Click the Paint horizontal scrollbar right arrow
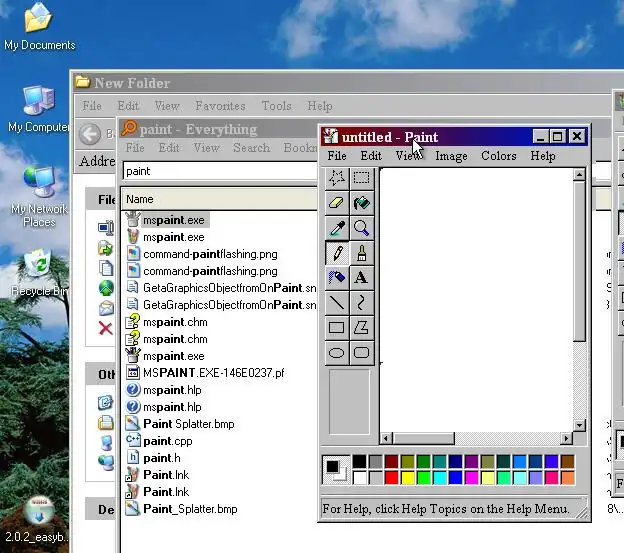 (566, 439)
